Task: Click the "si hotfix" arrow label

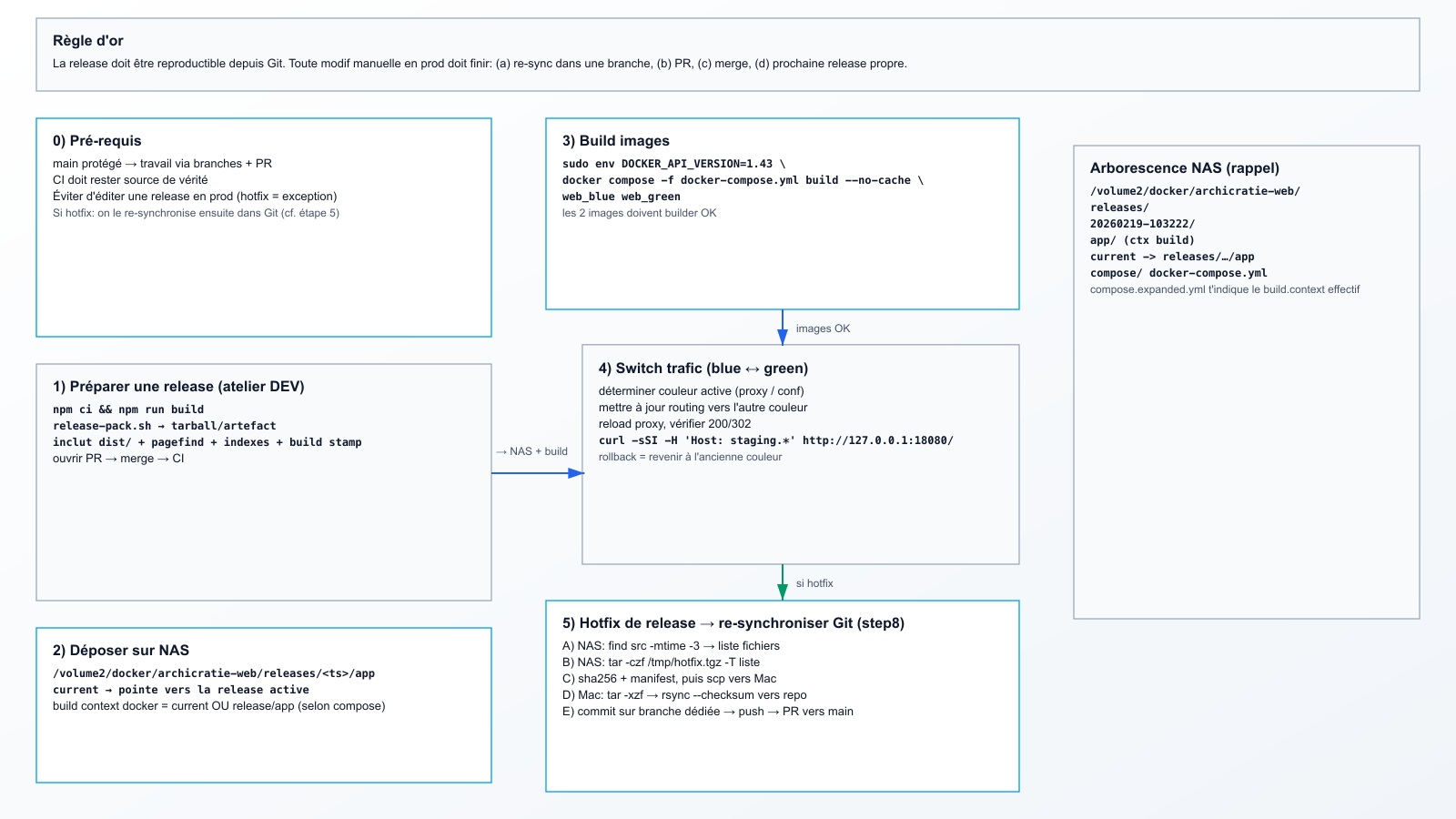Action: (x=814, y=583)
